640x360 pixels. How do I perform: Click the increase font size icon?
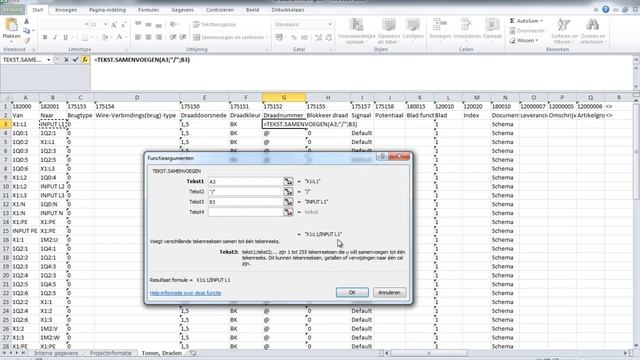pos(114,25)
